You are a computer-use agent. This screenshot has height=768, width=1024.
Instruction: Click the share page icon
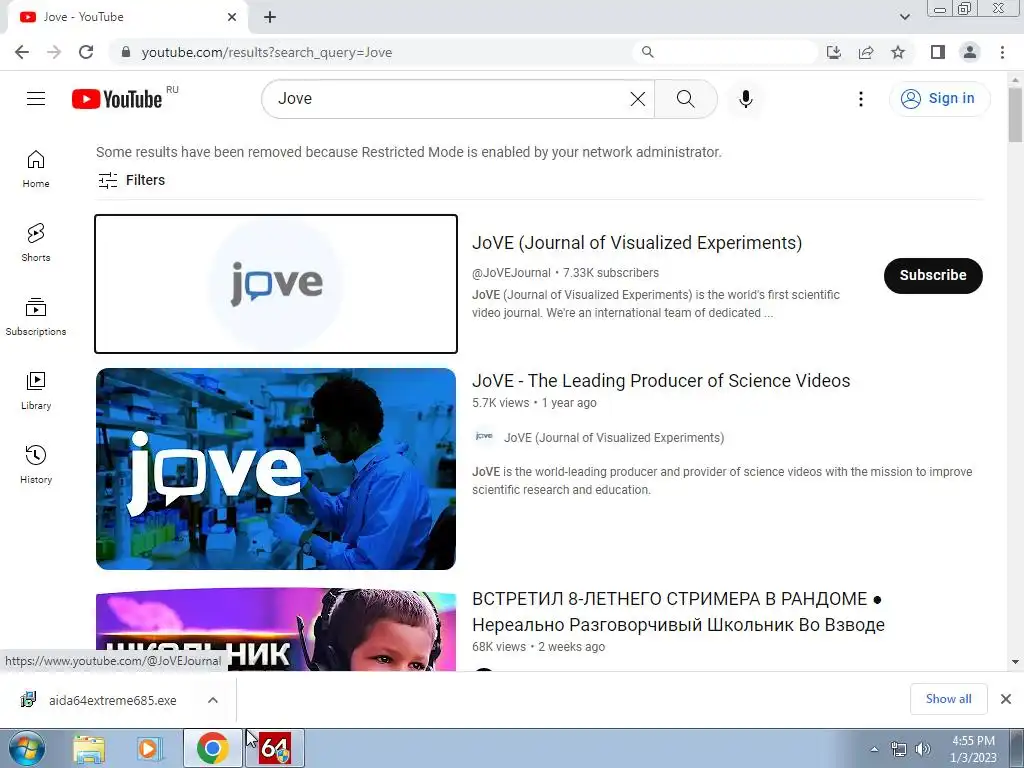[866, 52]
